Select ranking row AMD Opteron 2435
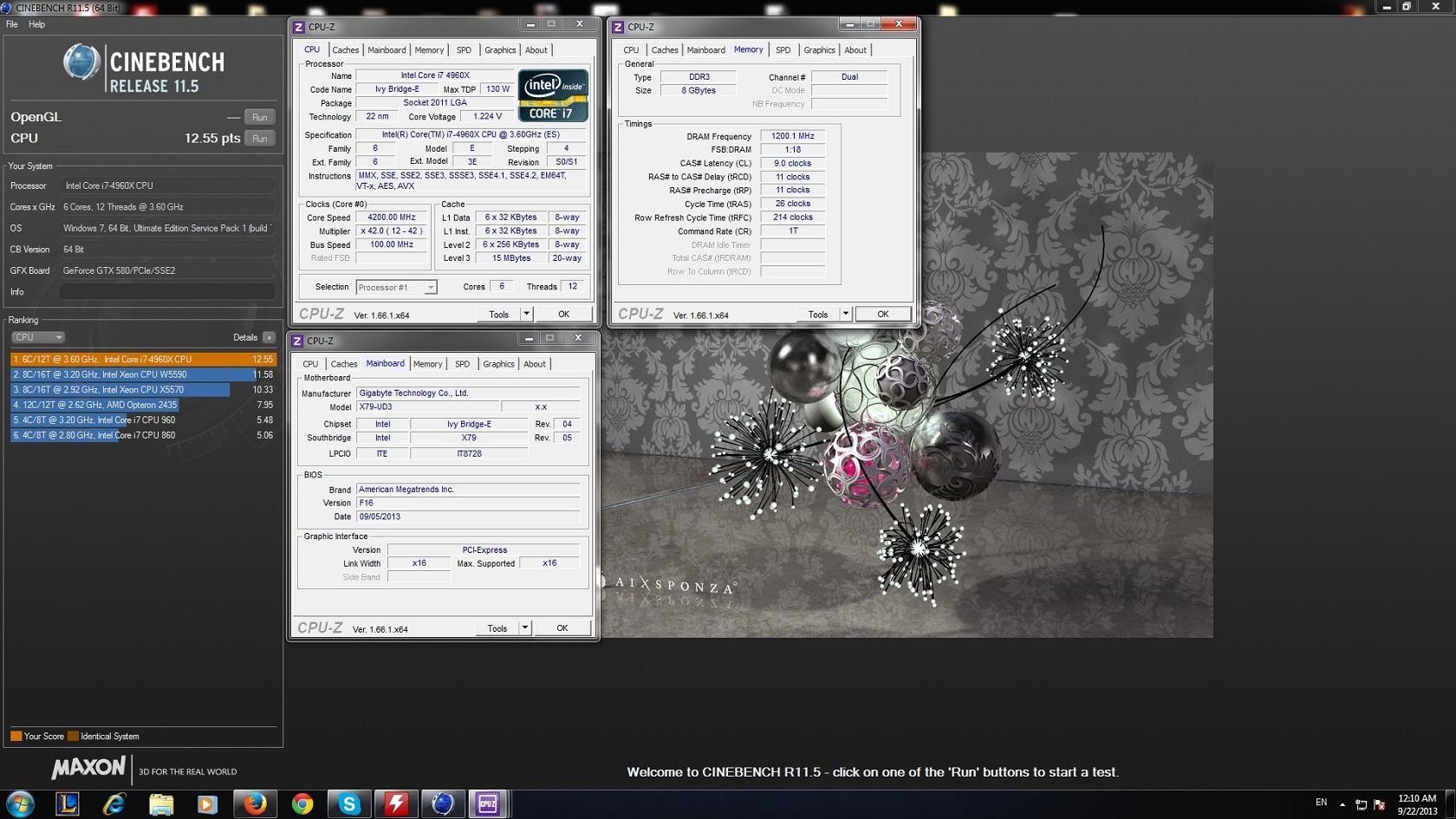This screenshot has height=819, width=1456. click(x=143, y=405)
